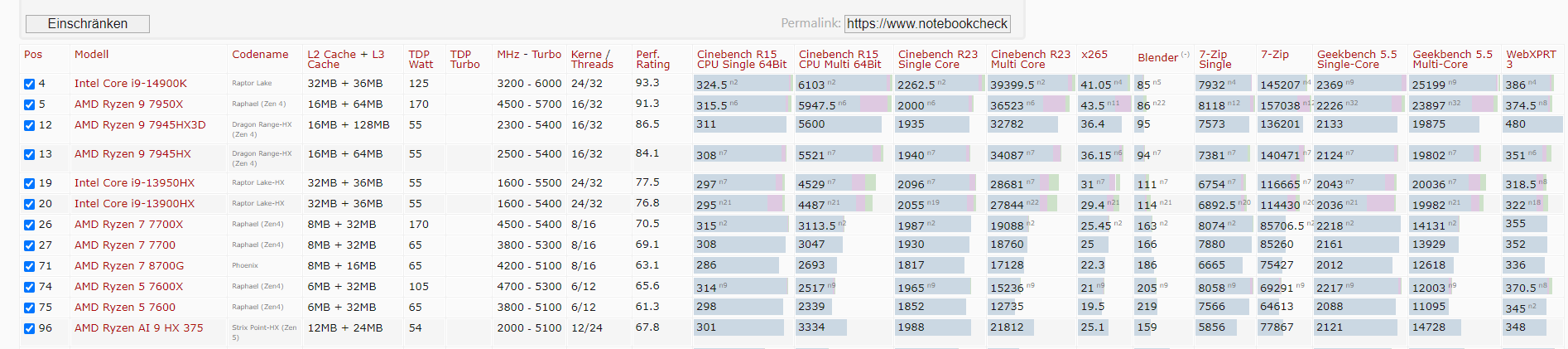Sort by the Pos column header
The height and width of the screenshot is (349, 1568).
33,54
